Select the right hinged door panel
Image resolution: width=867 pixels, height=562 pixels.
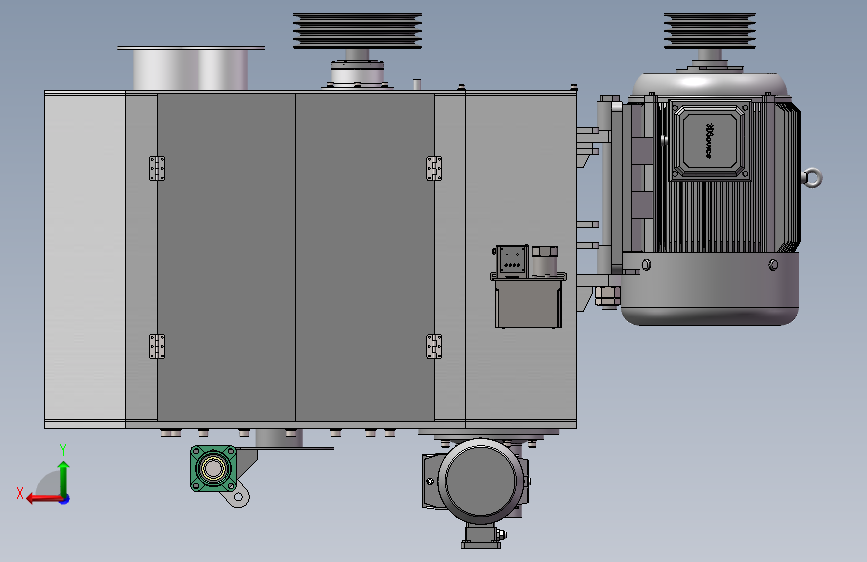(x=365, y=257)
